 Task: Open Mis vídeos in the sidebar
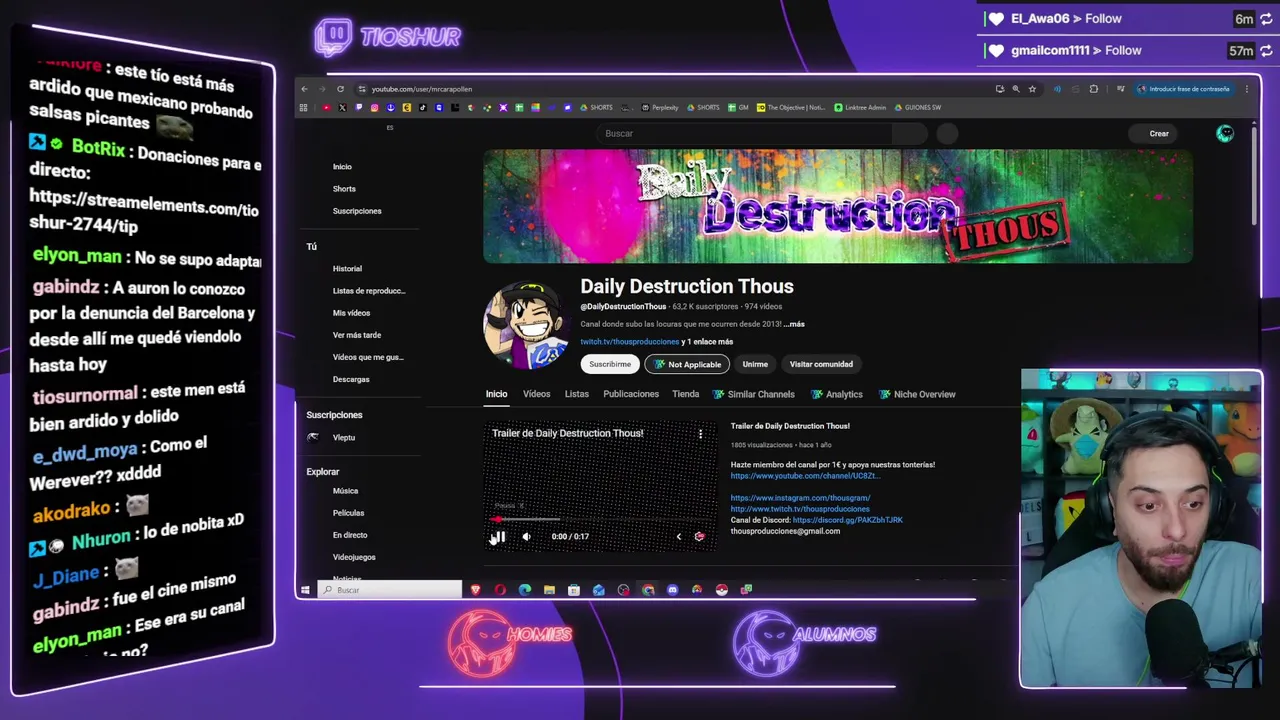[x=351, y=313]
